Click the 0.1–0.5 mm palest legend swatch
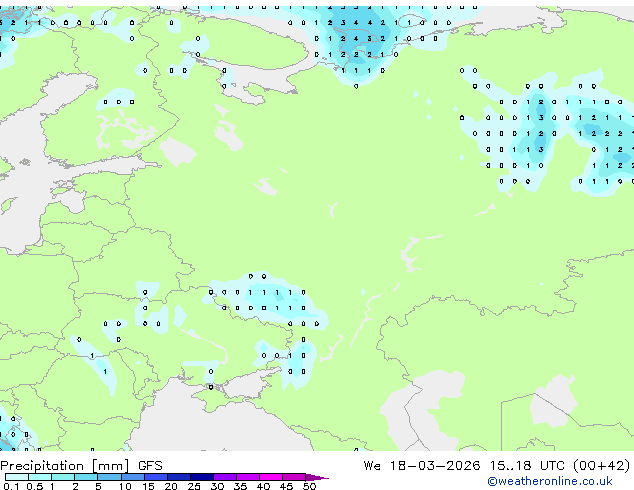The height and width of the screenshot is (490, 634). [17, 477]
